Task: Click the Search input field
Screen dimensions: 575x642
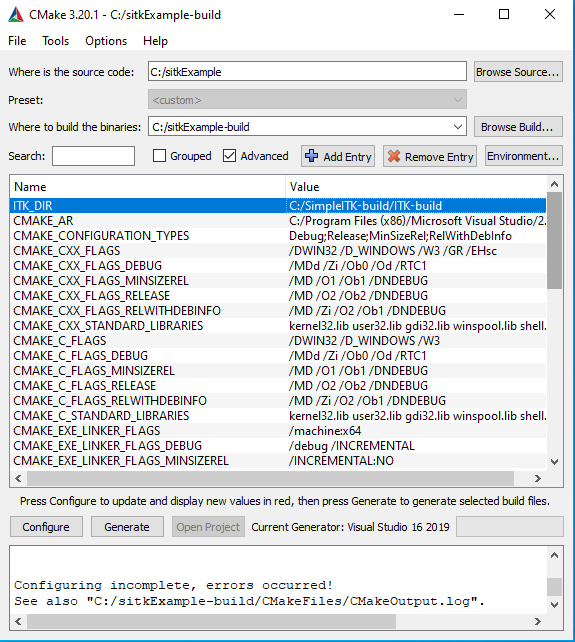Action: (x=93, y=156)
